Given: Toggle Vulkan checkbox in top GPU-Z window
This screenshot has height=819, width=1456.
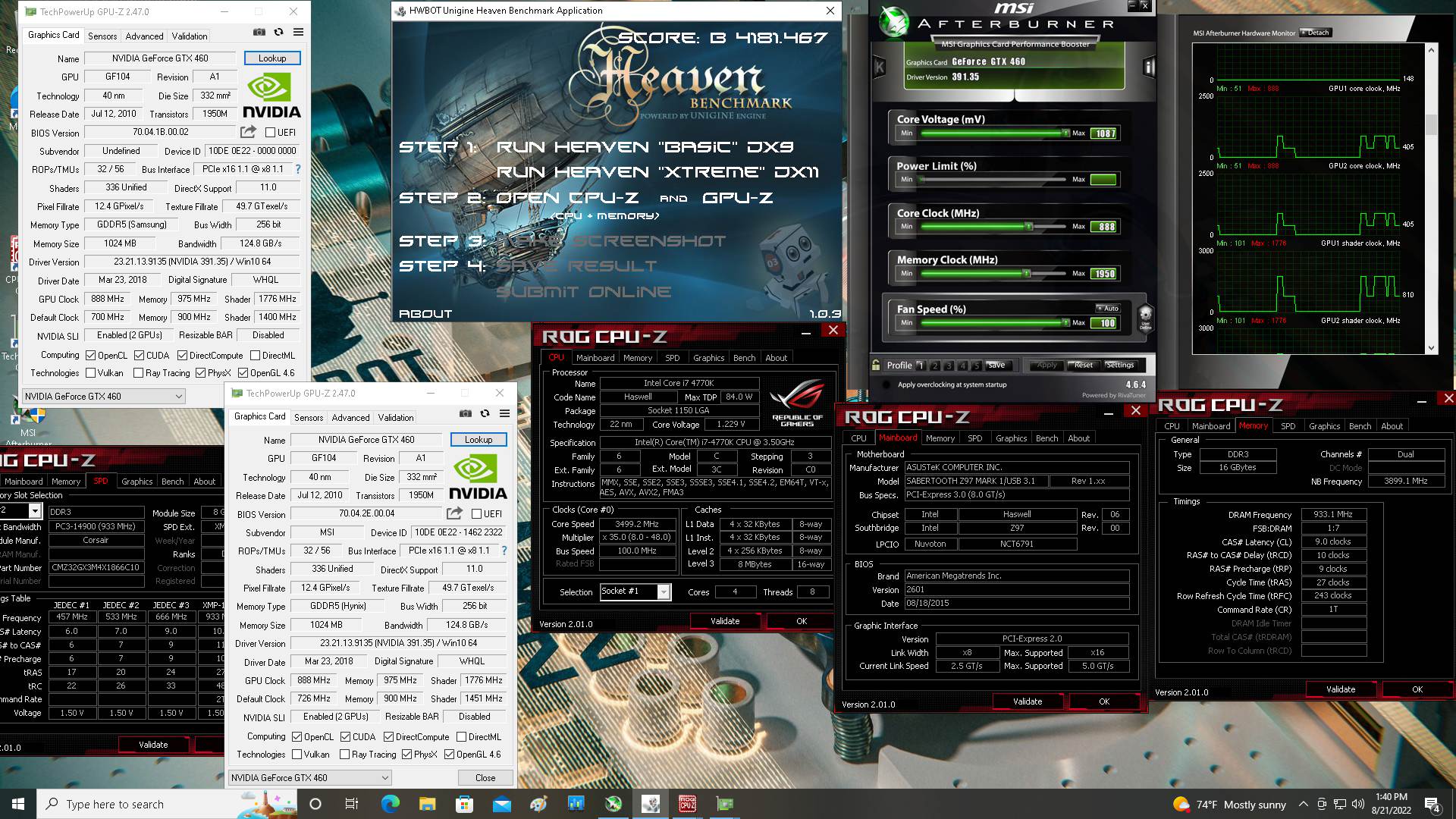Looking at the screenshot, I should click(x=90, y=373).
